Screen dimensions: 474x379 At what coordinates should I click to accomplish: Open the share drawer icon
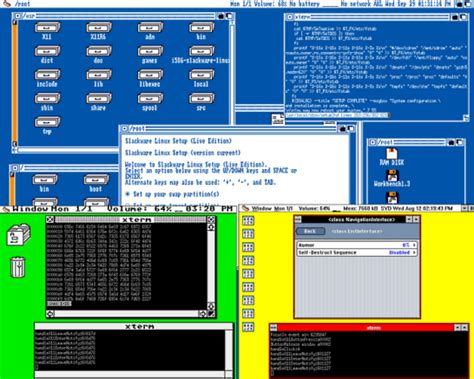(x=99, y=99)
